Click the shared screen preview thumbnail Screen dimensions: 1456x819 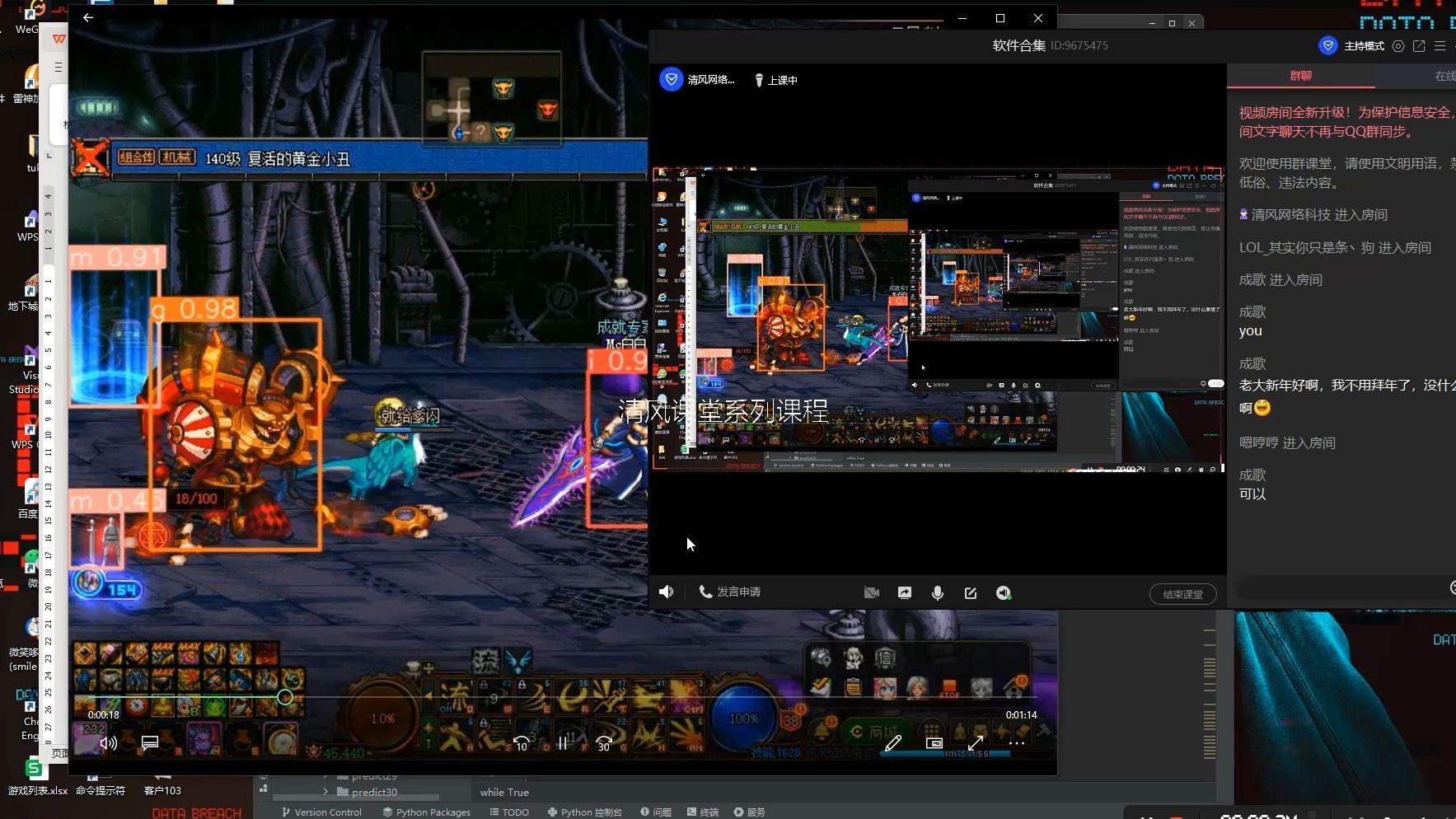(x=939, y=320)
